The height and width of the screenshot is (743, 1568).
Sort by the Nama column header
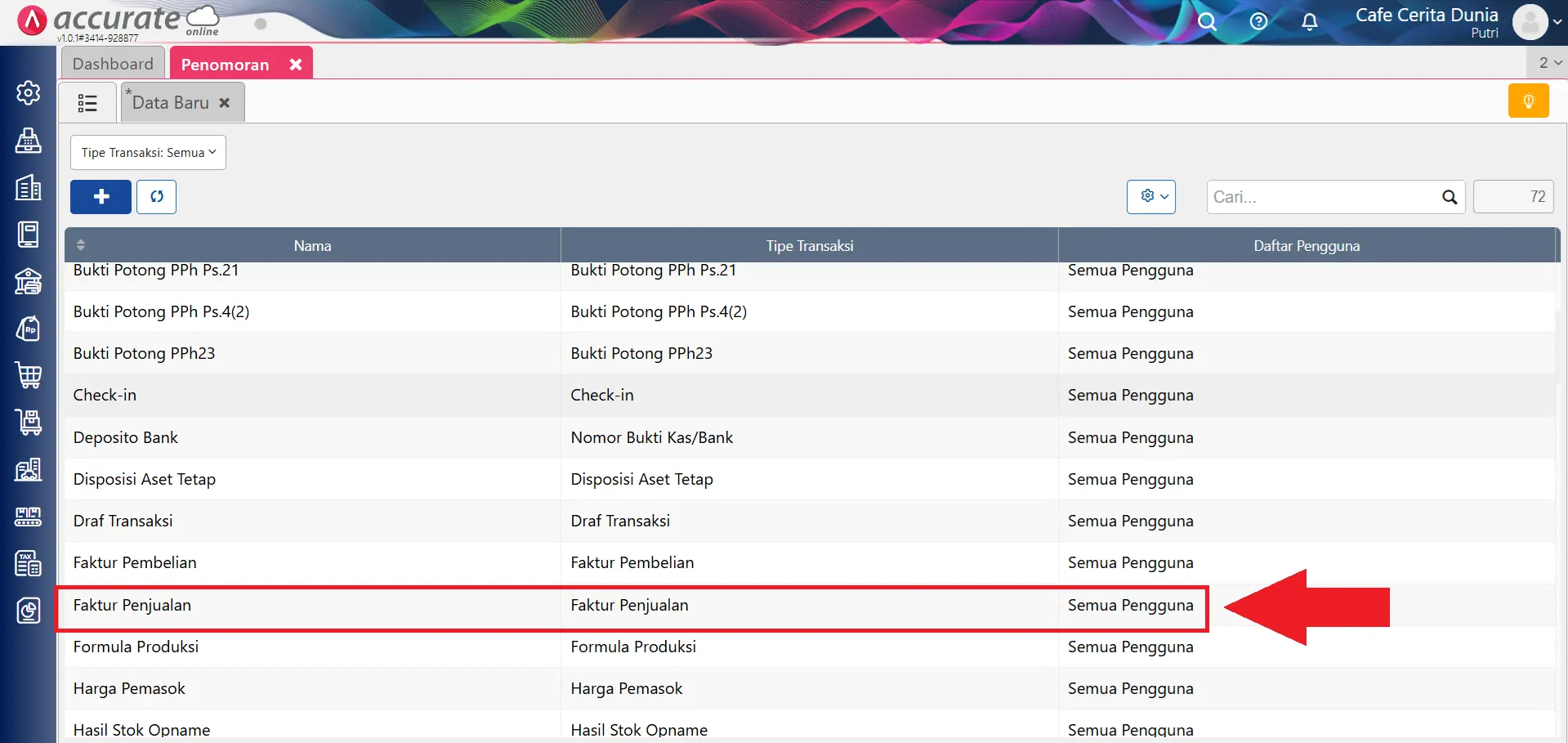(x=312, y=245)
